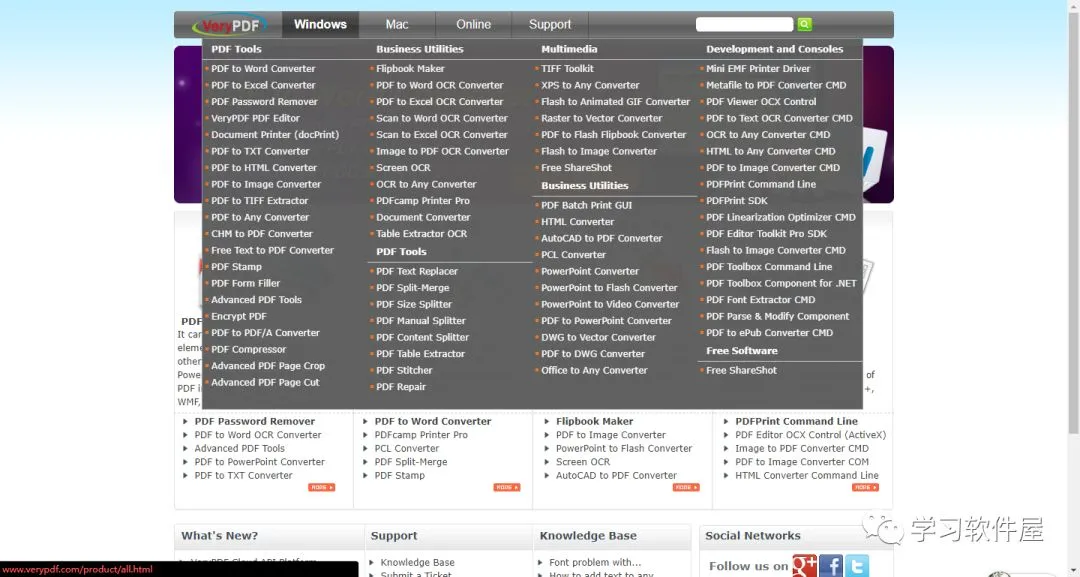The image size is (1080, 577).
Task: Select Document Printer (docPrint) item
Action: pyautogui.click(x=275, y=135)
